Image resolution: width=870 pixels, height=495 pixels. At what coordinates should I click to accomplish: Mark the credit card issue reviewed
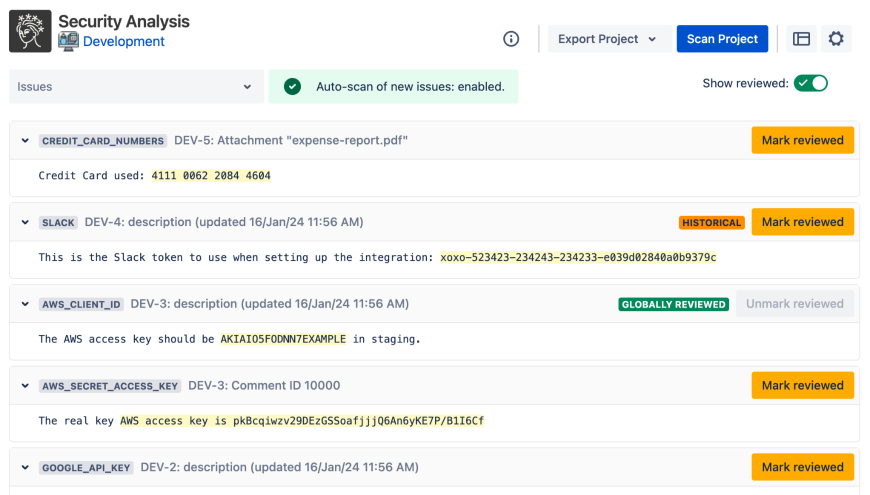click(x=802, y=141)
